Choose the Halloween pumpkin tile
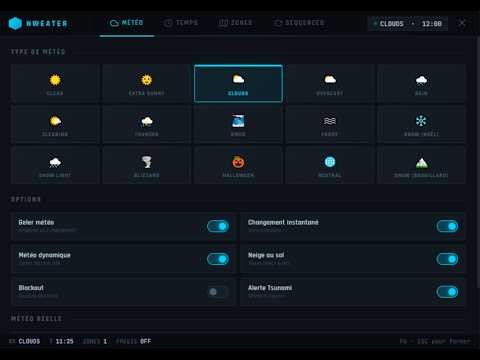 point(238,165)
